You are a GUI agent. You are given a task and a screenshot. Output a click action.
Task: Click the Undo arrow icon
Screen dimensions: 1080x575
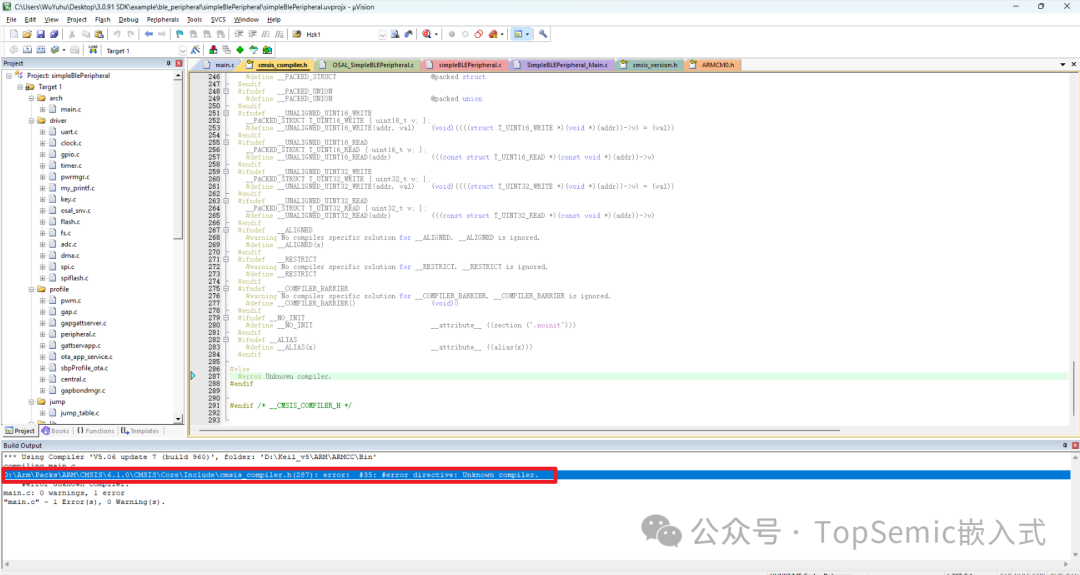117,34
